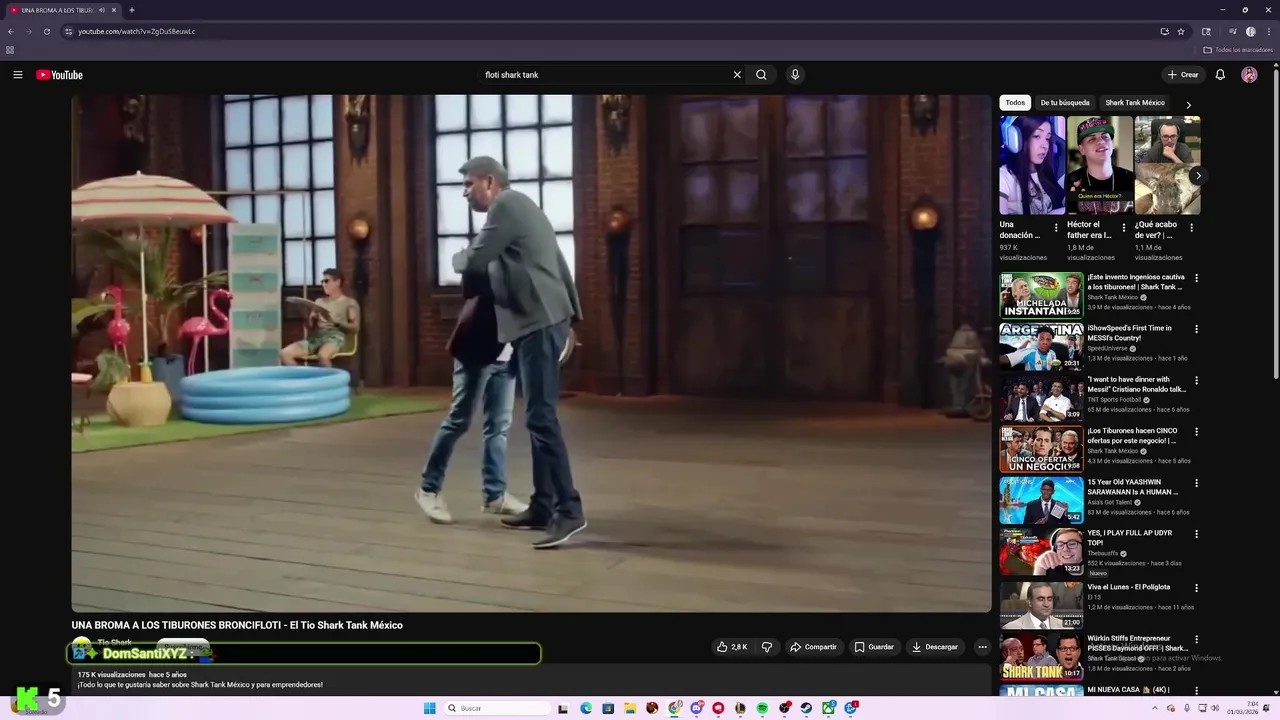The height and width of the screenshot is (720, 1280).
Task: Open 'YES, I PLAY FULL AP UDYR TOP' video
Action: tap(1130, 538)
